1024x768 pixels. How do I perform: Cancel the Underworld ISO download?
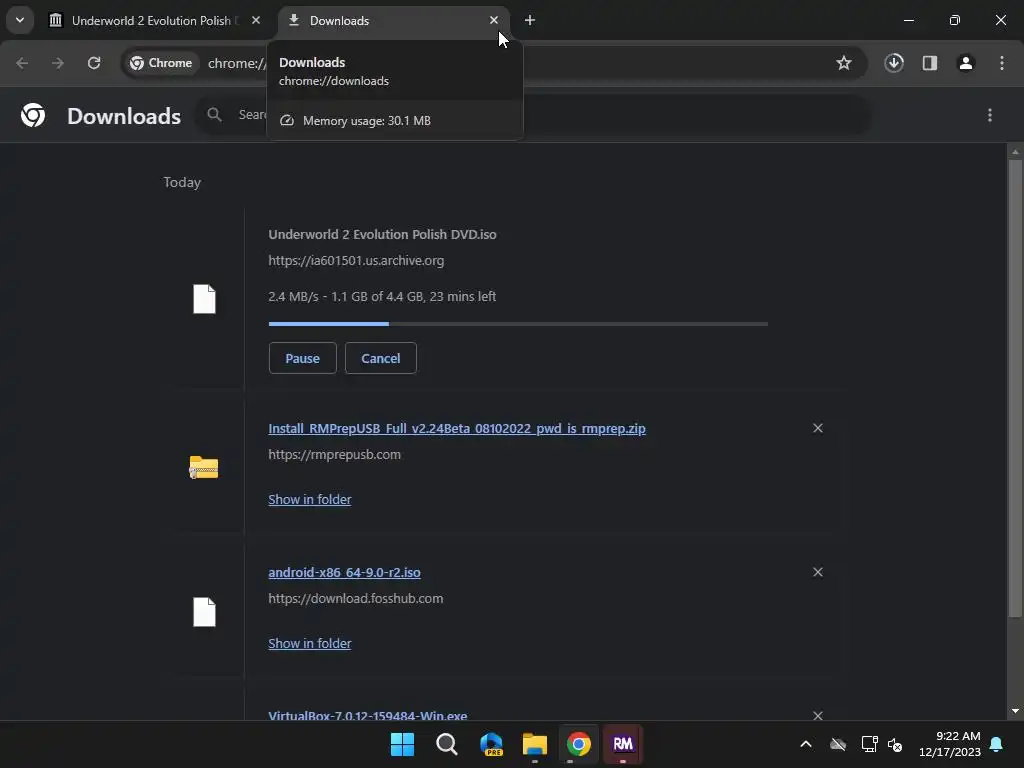coord(381,358)
